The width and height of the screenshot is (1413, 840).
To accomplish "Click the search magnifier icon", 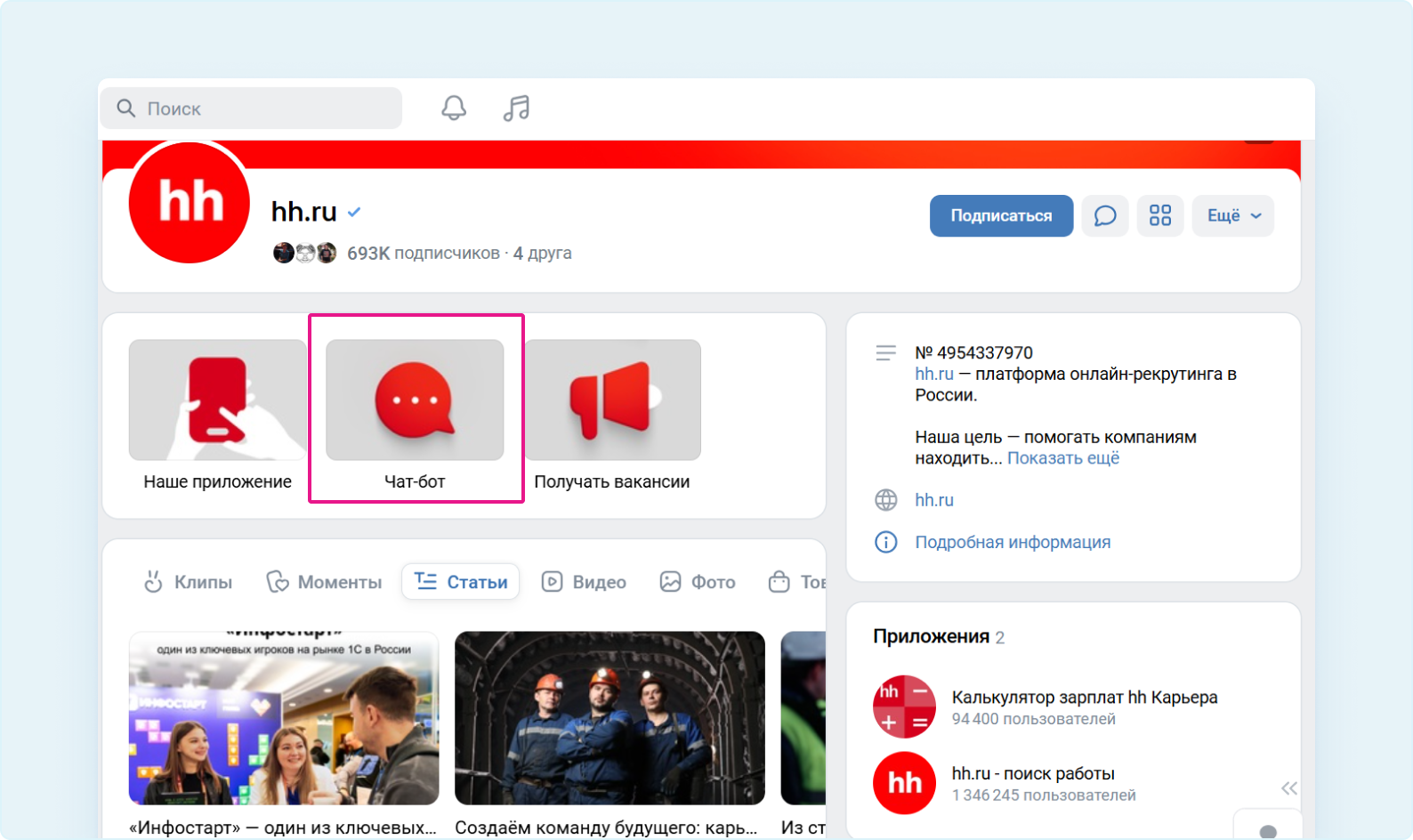I will click(x=126, y=109).
